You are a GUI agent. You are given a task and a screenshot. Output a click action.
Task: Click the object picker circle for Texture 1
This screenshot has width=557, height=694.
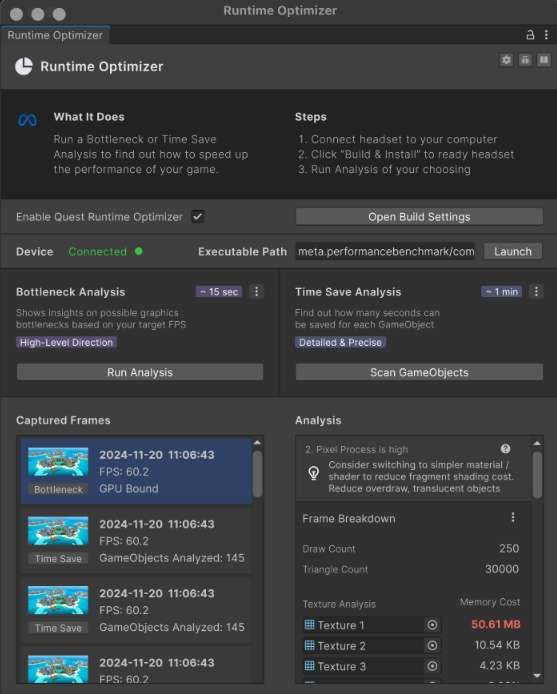coord(432,625)
